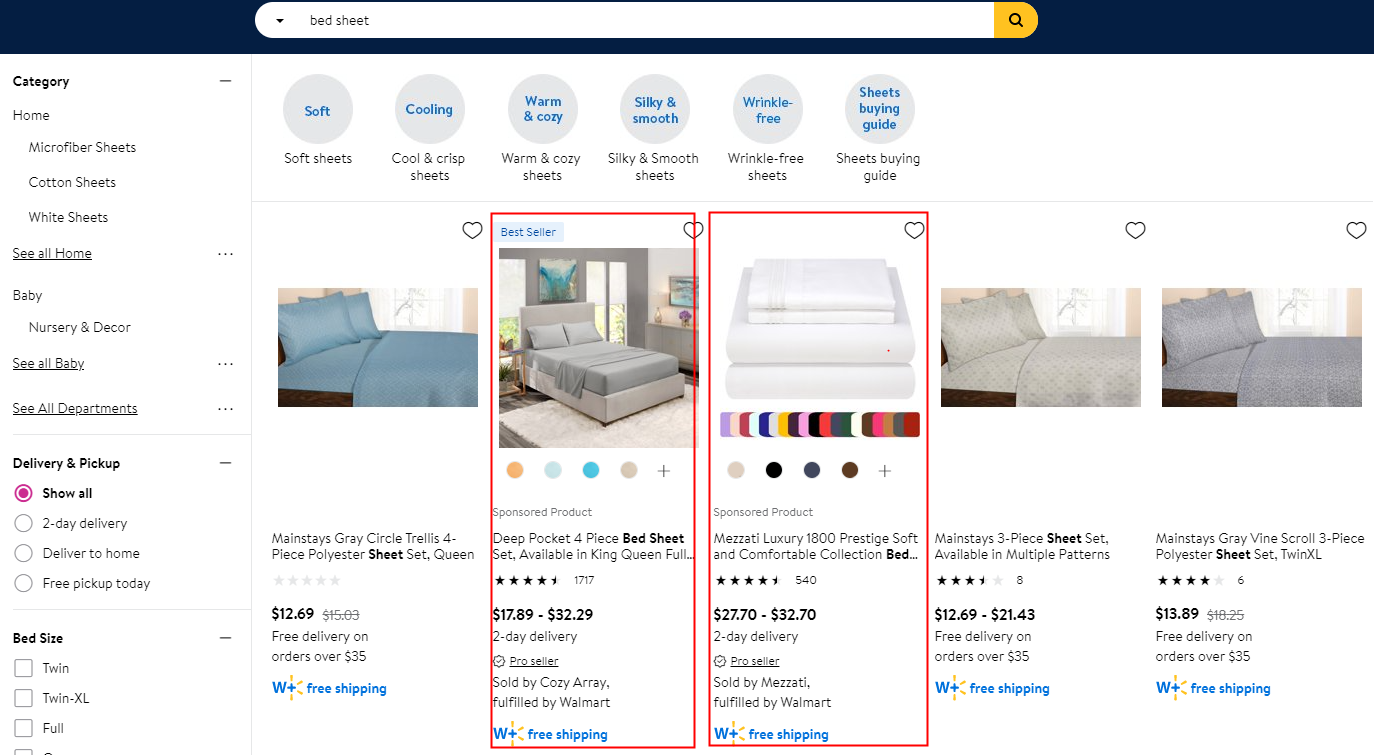
Task: Pick the teal color swatch on Deep Pocket sheets
Action: (590, 469)
